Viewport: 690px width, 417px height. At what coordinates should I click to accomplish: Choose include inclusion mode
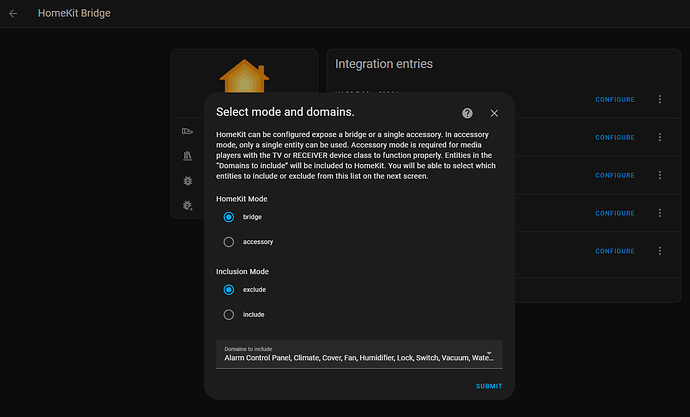[228, 315]
